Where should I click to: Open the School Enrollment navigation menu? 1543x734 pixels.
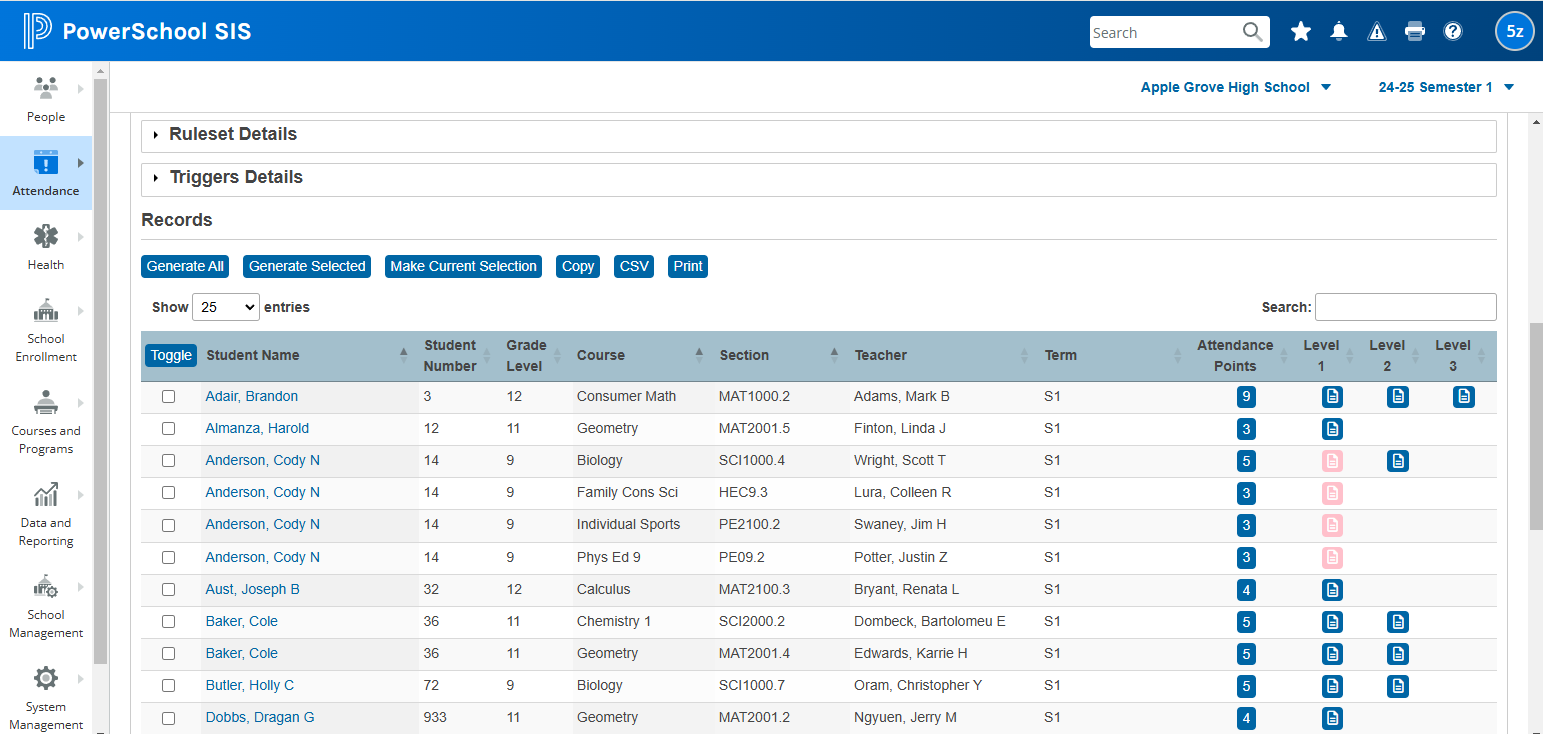click(46, 330)
